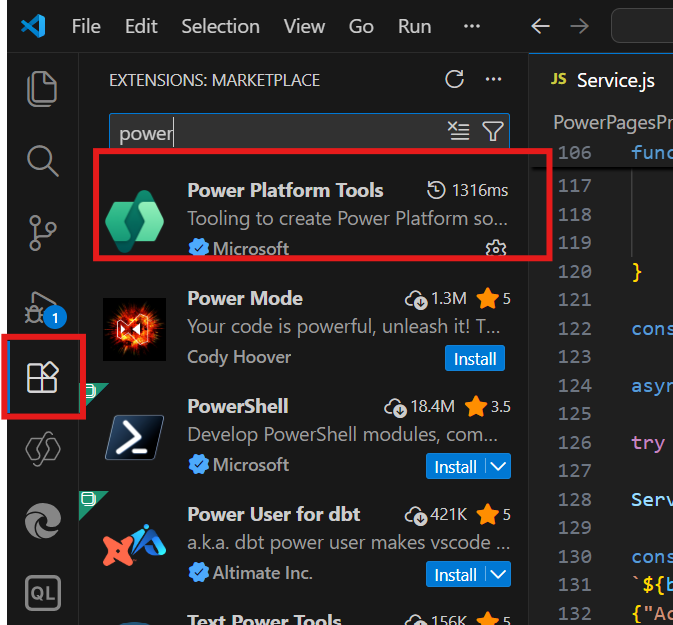Install the Power Mode extension
This screenshot has width=673, height=625.
click(475, 358)
